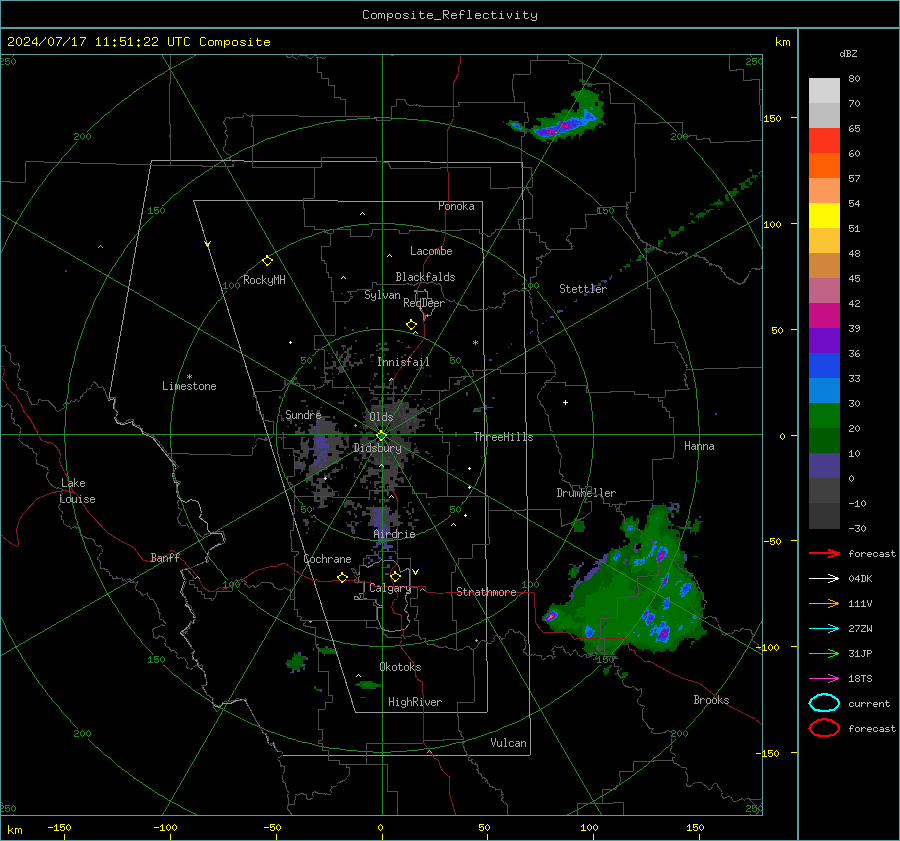Select the bright green 30 dBZ swatch
Viewport: 900px width, 841px height.
(824, 416)
